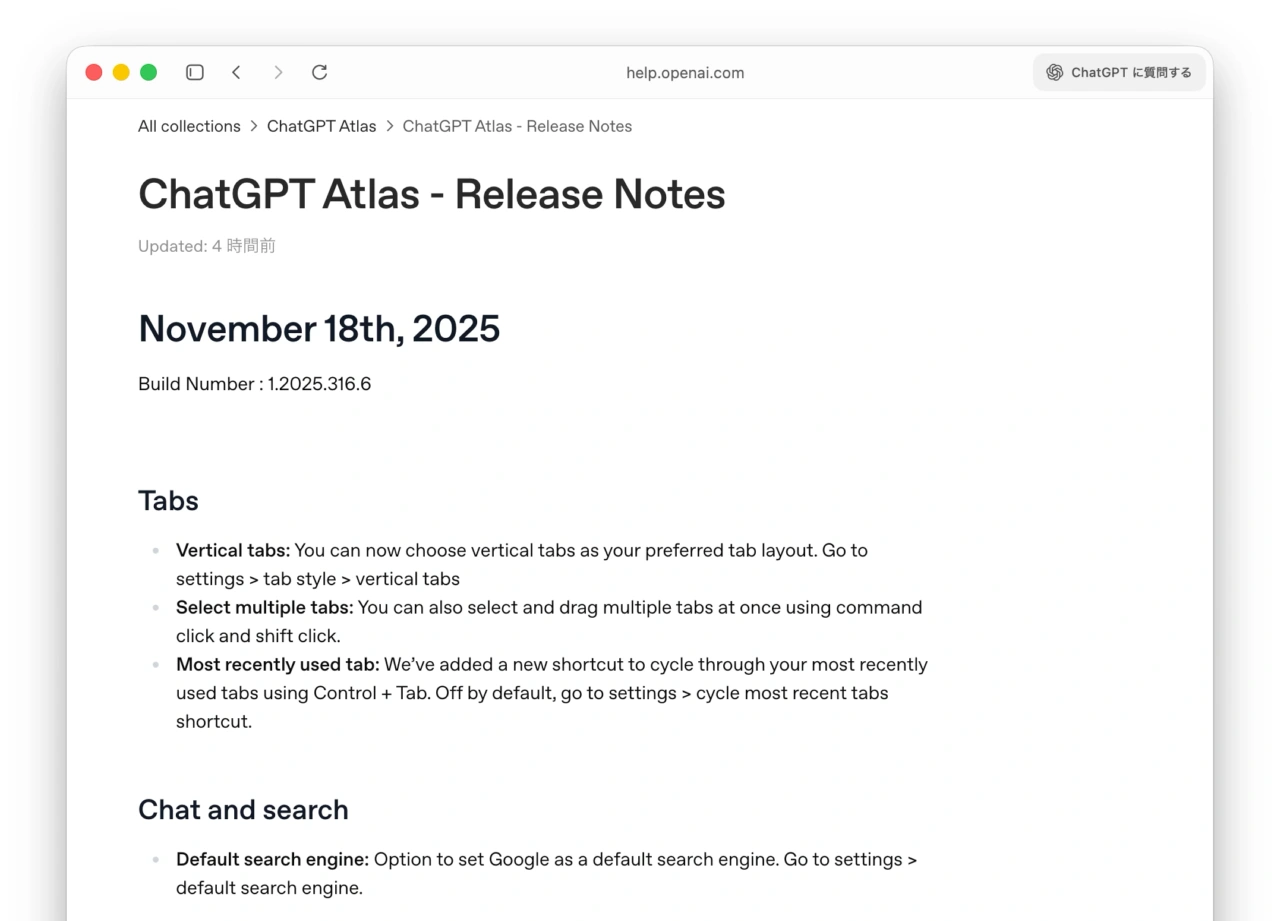
Task: Click the Tabs section heading
Action: point(168,500)
